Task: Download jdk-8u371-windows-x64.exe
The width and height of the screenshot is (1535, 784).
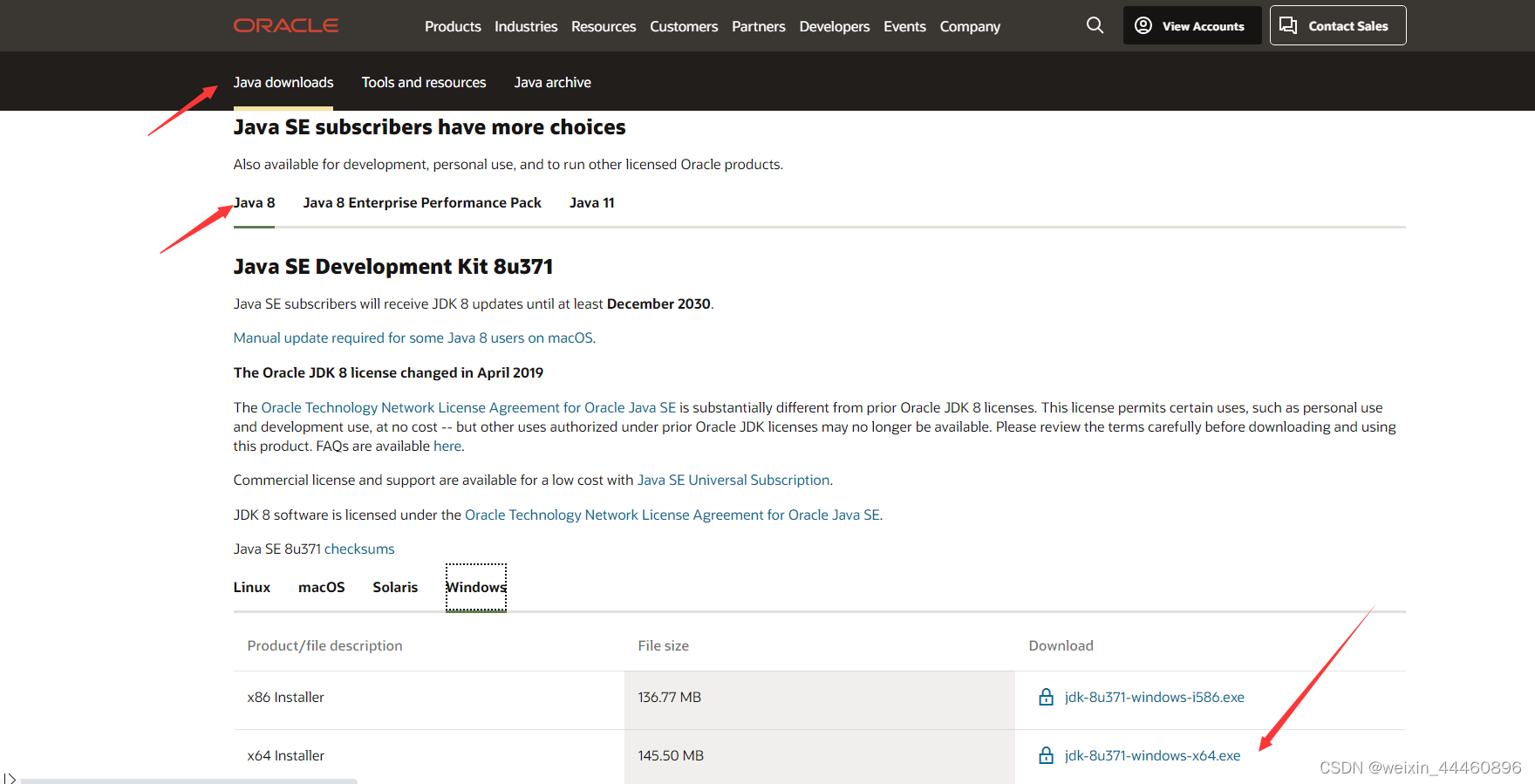Action: [x=1153, y=755]
